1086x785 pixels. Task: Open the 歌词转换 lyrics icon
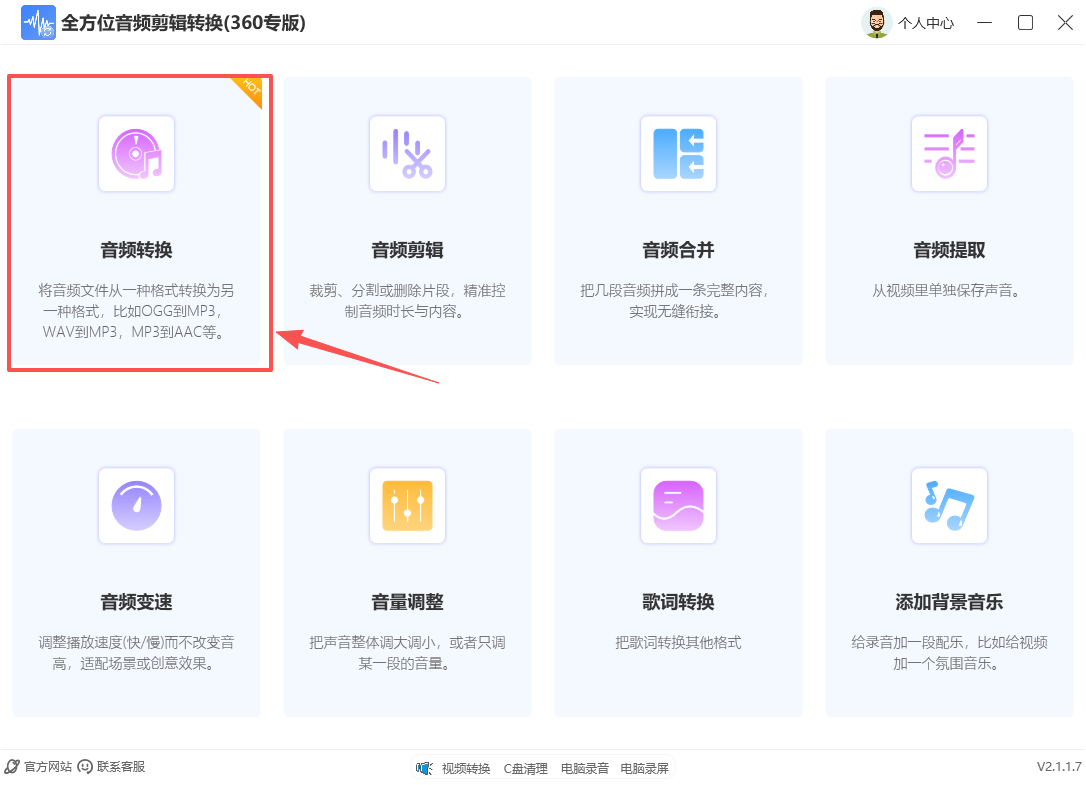[678, 506]
